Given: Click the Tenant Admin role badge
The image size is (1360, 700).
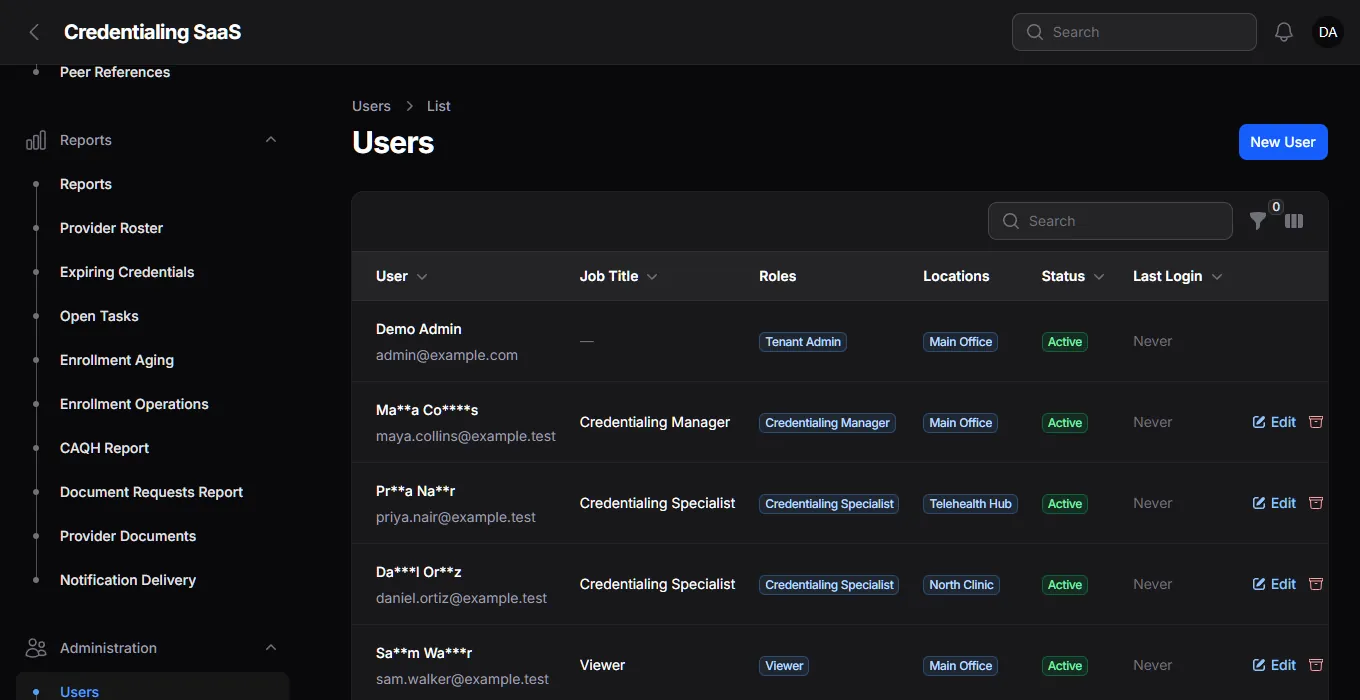Looking at the screenshot, I should coord(803,342).
